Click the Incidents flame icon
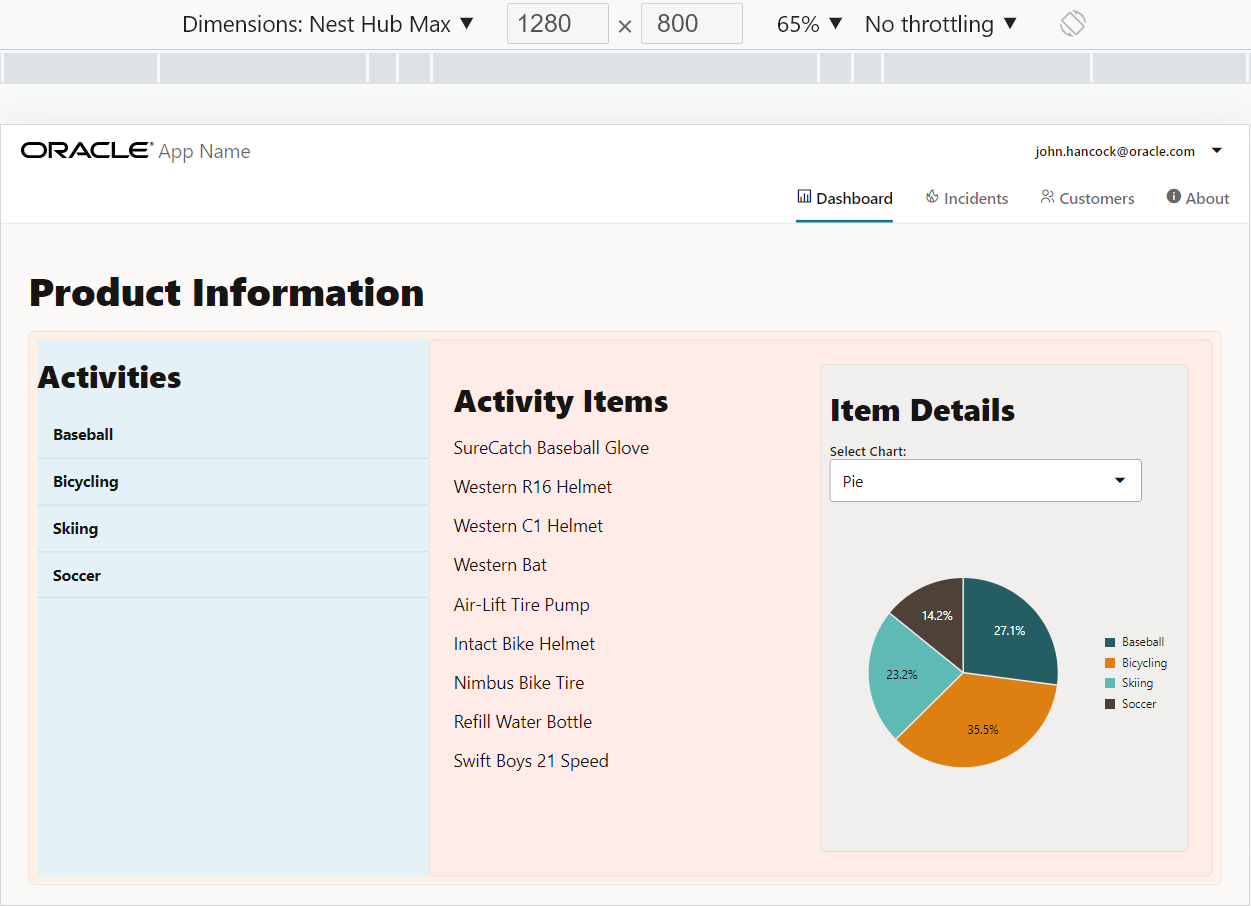The height and width of the screenshot is (906, 1251). [932, 197]
